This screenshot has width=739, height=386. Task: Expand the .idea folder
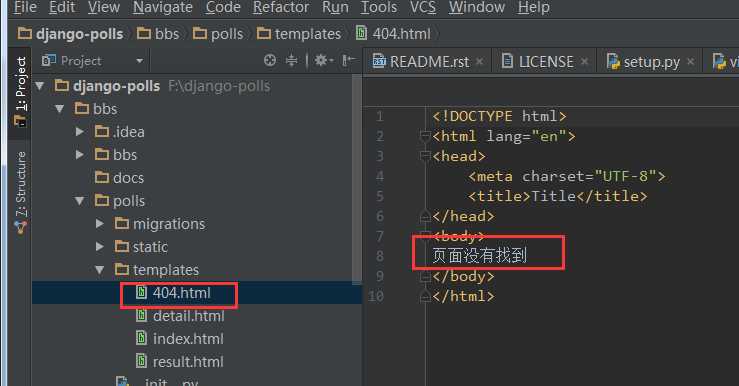pos(80,132)
